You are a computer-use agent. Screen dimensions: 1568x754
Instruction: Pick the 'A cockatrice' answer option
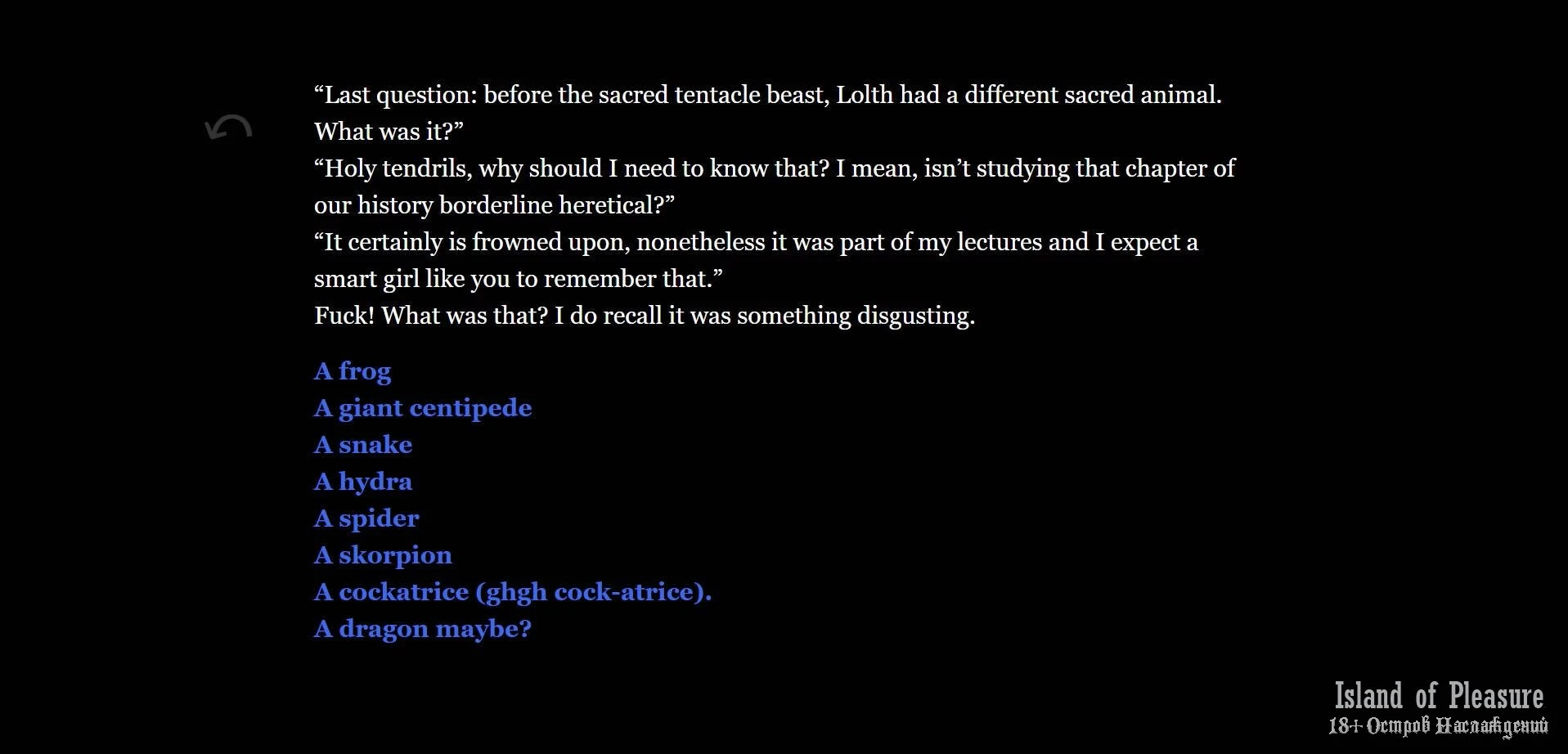tap(513, 592)
